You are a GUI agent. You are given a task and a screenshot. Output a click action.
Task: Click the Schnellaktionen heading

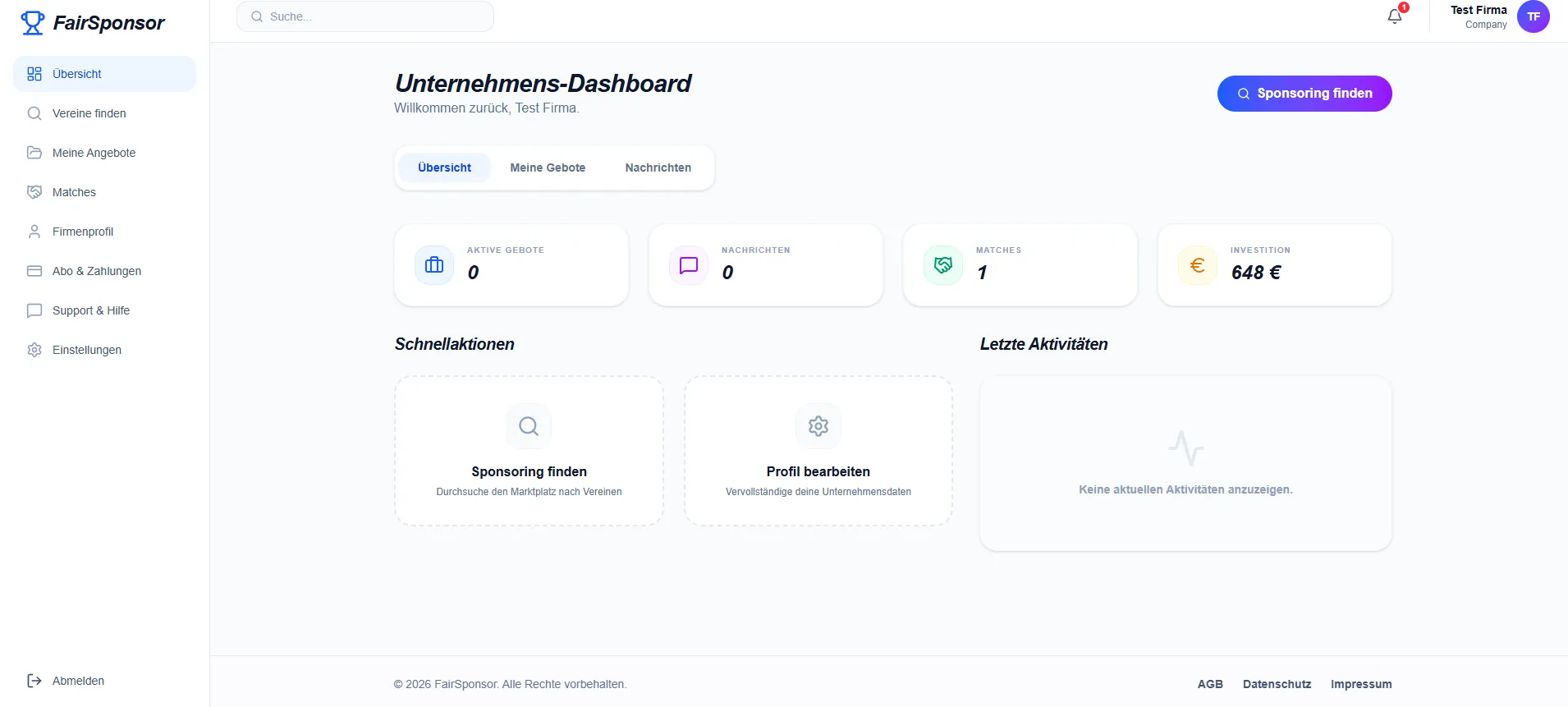point(455,344)
